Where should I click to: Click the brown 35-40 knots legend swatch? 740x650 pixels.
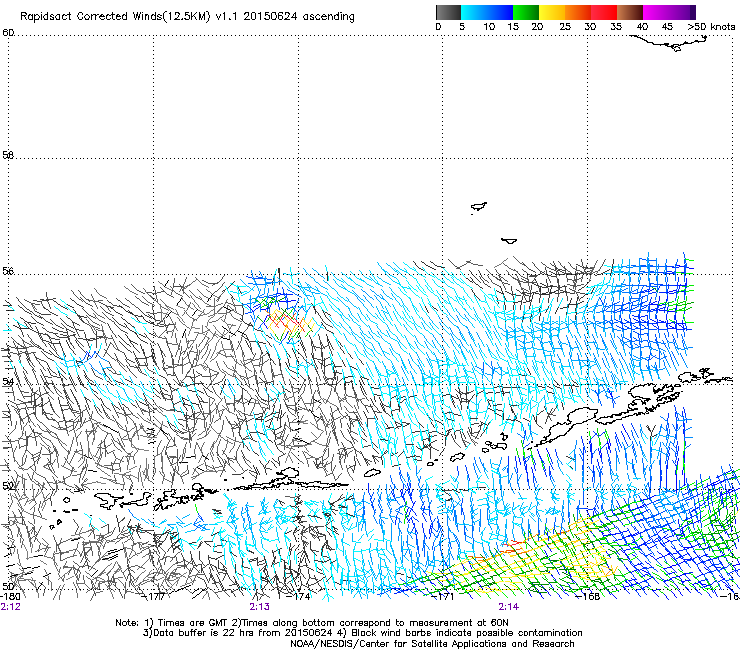pyautogui.click(x=630, y=12)
